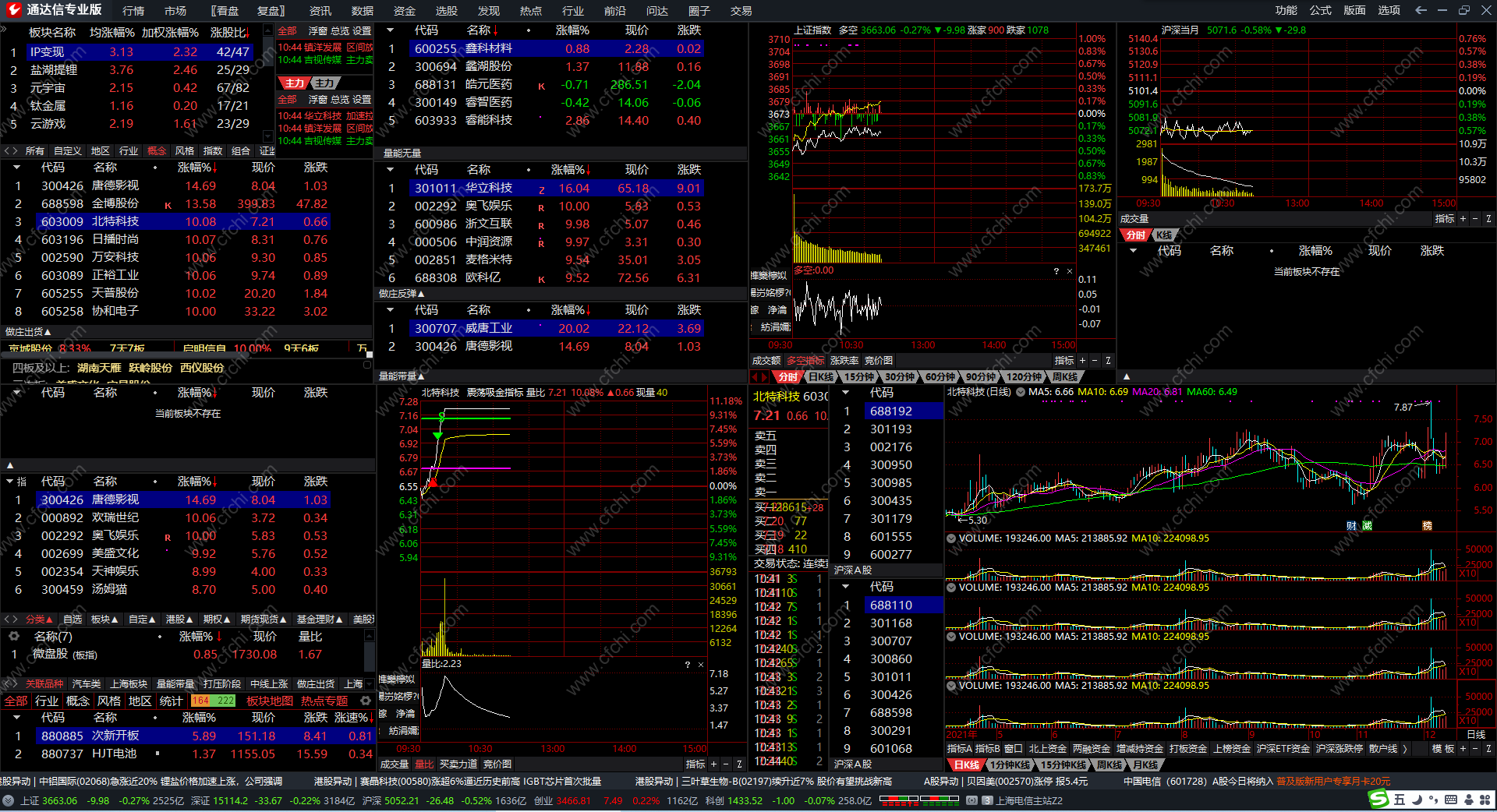Image resolution: width=1497 pixels, height=812 pixels.
Task: Toggle the 指标A button under K-line
Action: point(960,748)
